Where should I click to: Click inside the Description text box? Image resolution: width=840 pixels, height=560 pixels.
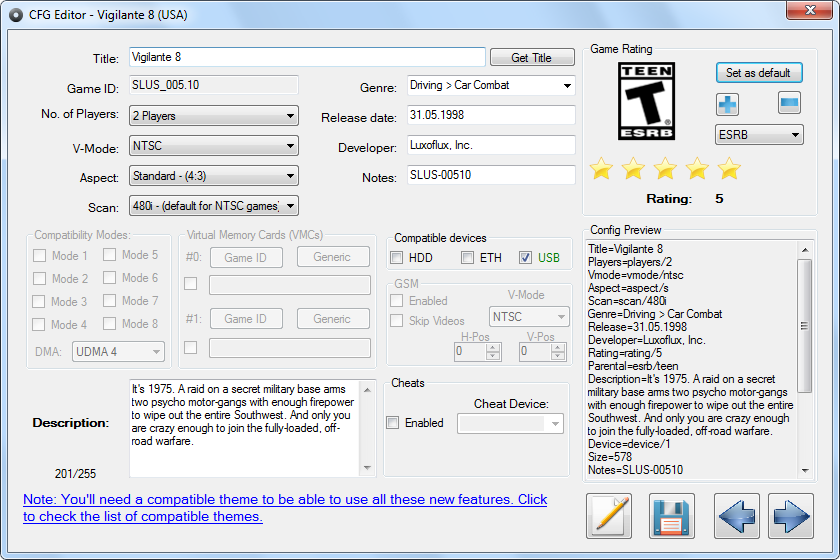tap(245, 428)
